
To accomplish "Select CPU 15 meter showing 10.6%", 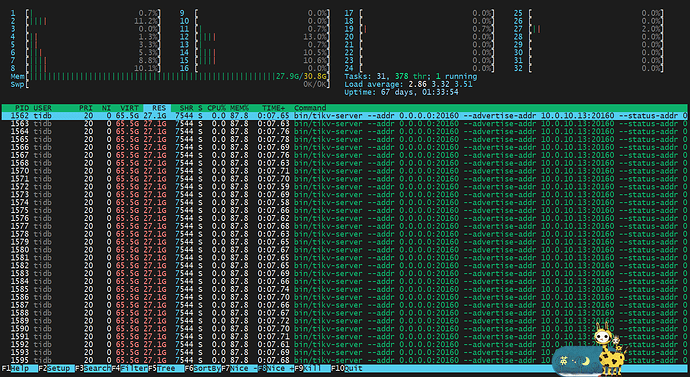I will click(255, 60).
